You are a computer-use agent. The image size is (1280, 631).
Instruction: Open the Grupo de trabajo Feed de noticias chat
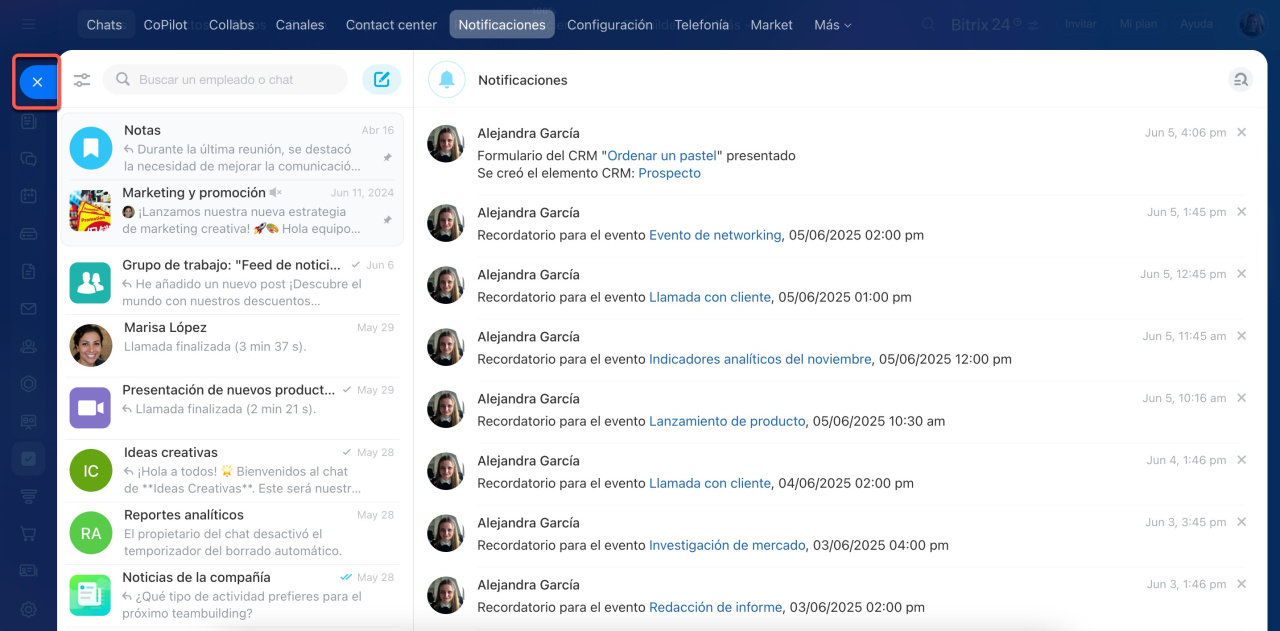pyautogui.click(x=232, y=283)
